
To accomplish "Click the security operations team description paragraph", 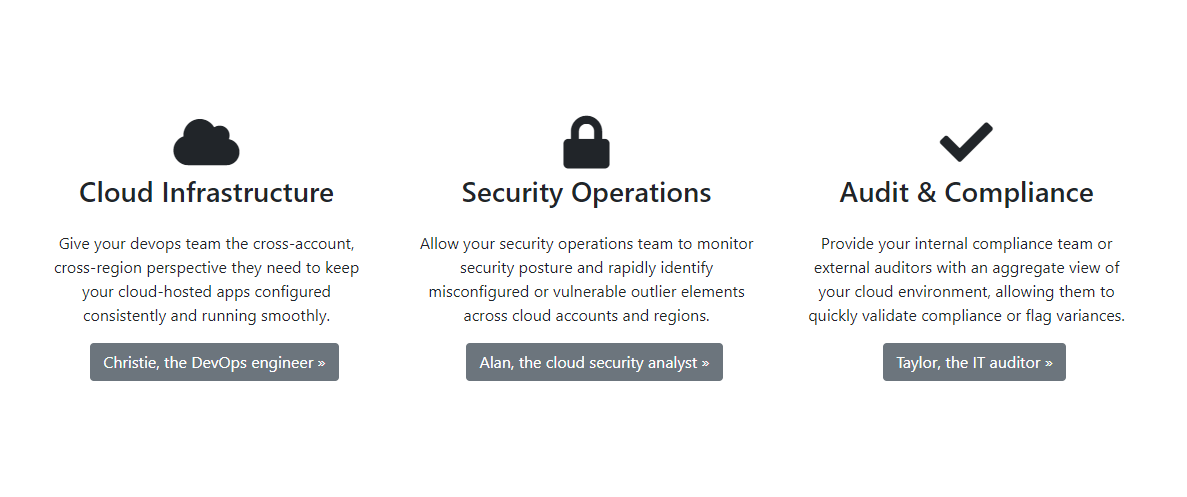I will pyautogui.click(x=587, y=280).
